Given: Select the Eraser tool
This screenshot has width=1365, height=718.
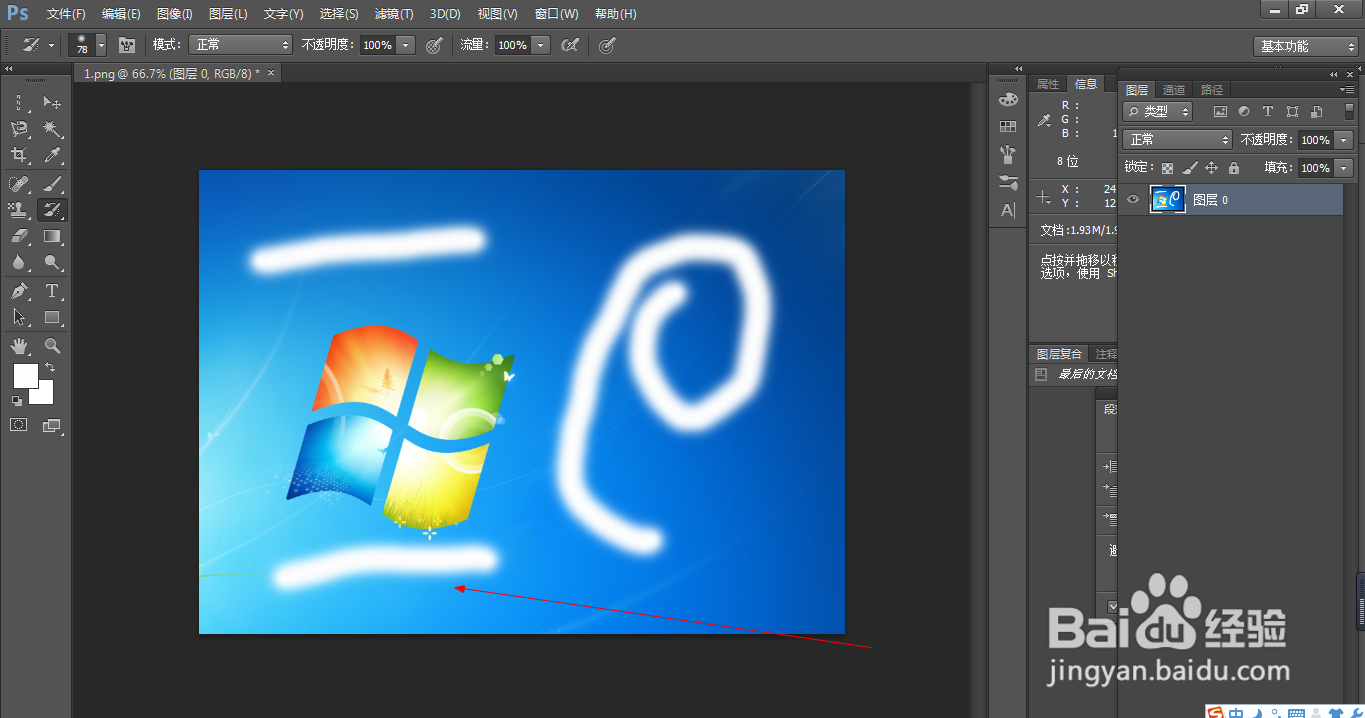Looking at the screenshot, I should pos(19,236).
